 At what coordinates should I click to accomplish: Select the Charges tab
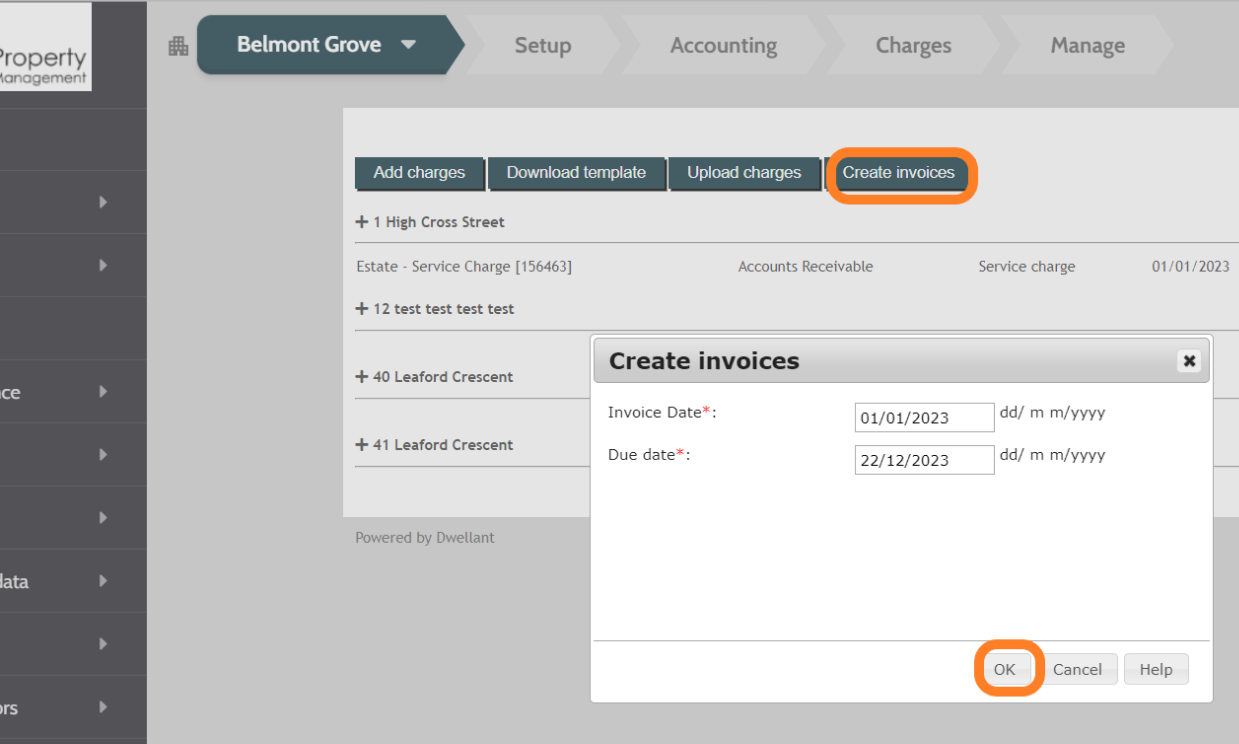(x=913, y=45)
